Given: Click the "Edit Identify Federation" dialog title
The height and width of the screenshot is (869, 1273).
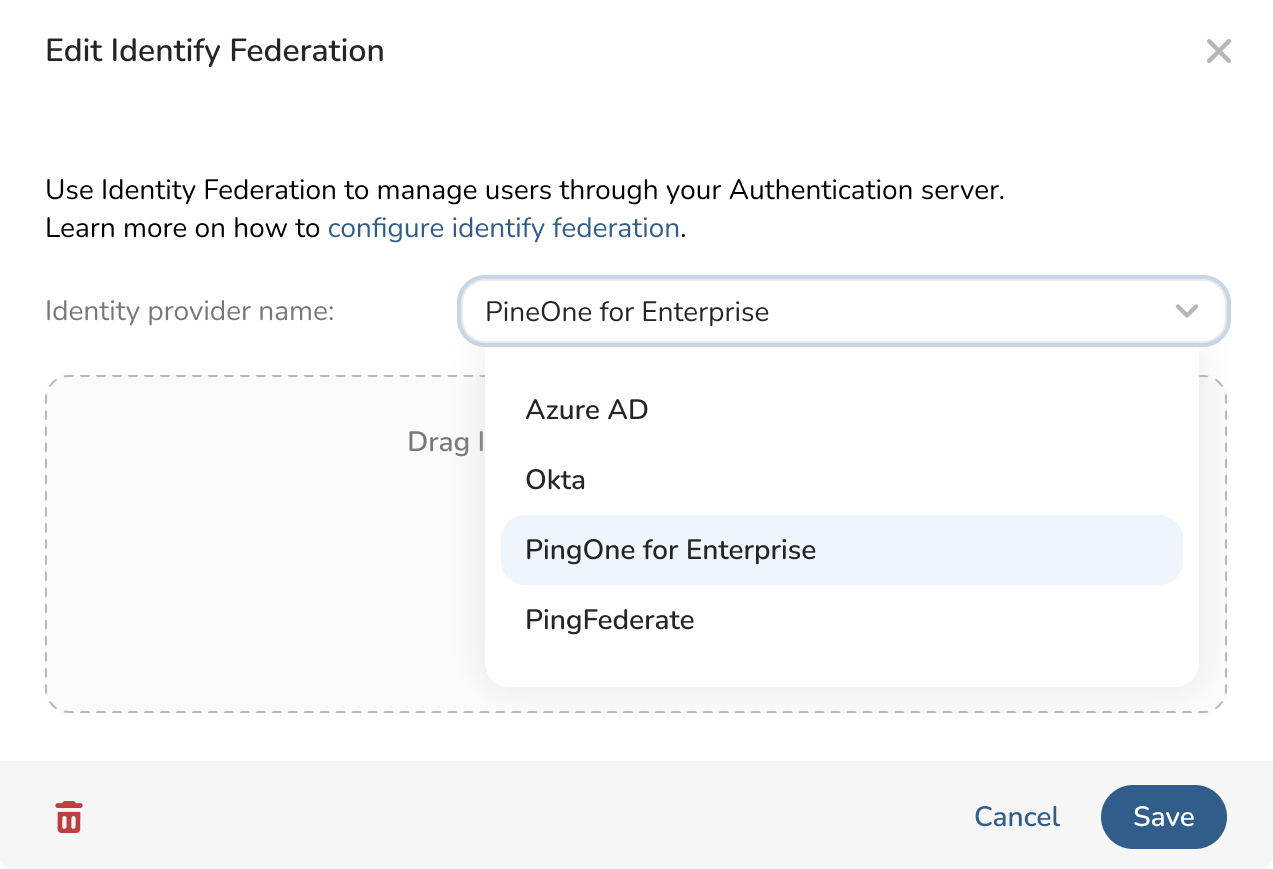Looking at the screenshot, I should (215, 51).
